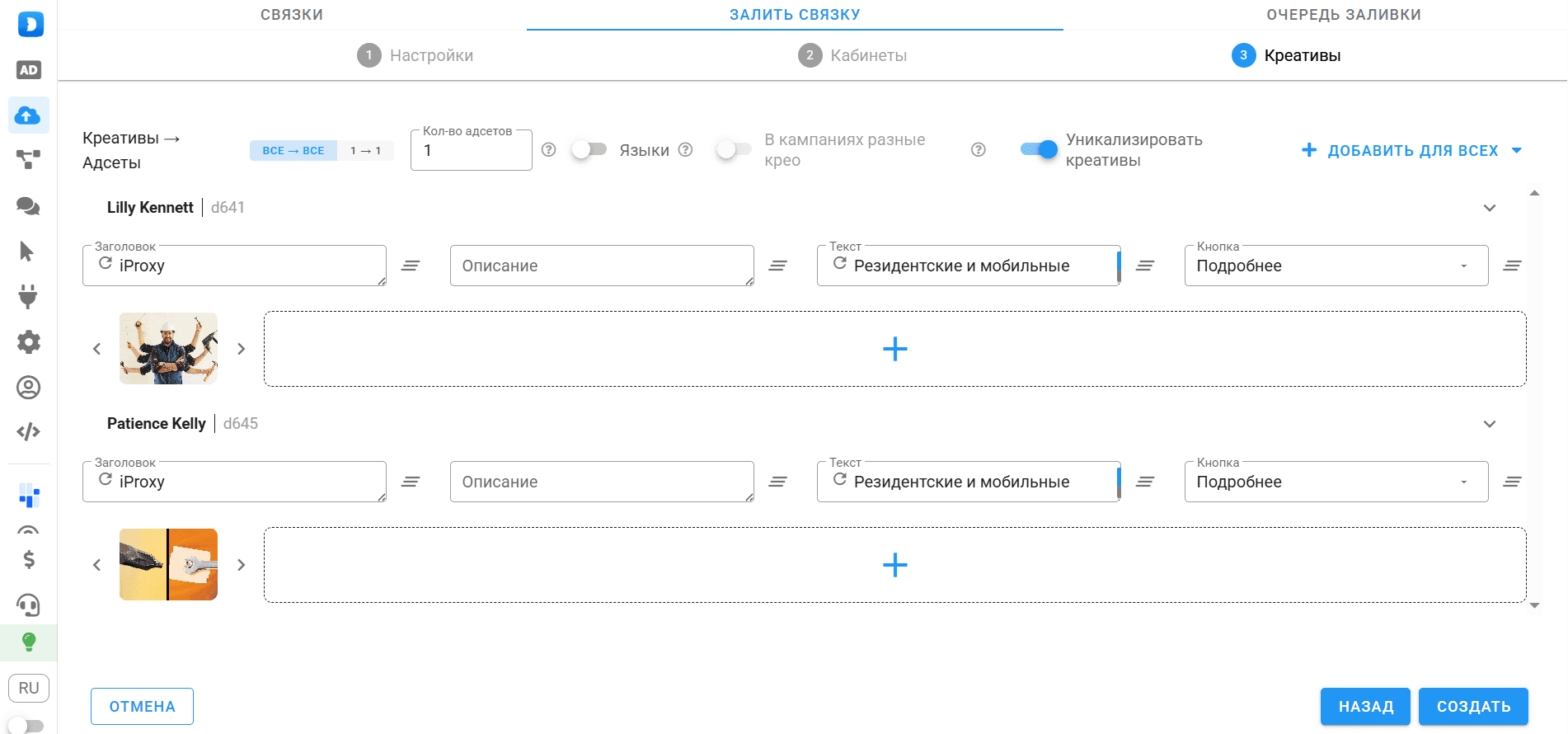This screenshot has height=734, width=1568.
Task: Disable the Уникализировать креативы switch
Action: pyautogui.click(x=1039, y=149)
